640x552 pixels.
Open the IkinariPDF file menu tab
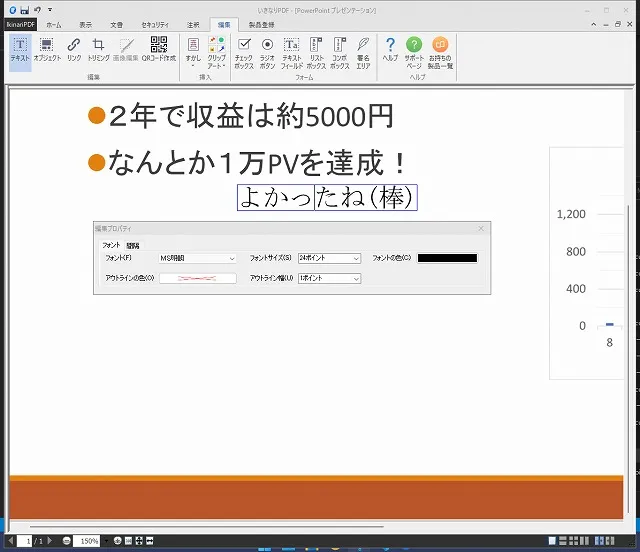pyautogui.click(x=20, y=24)
